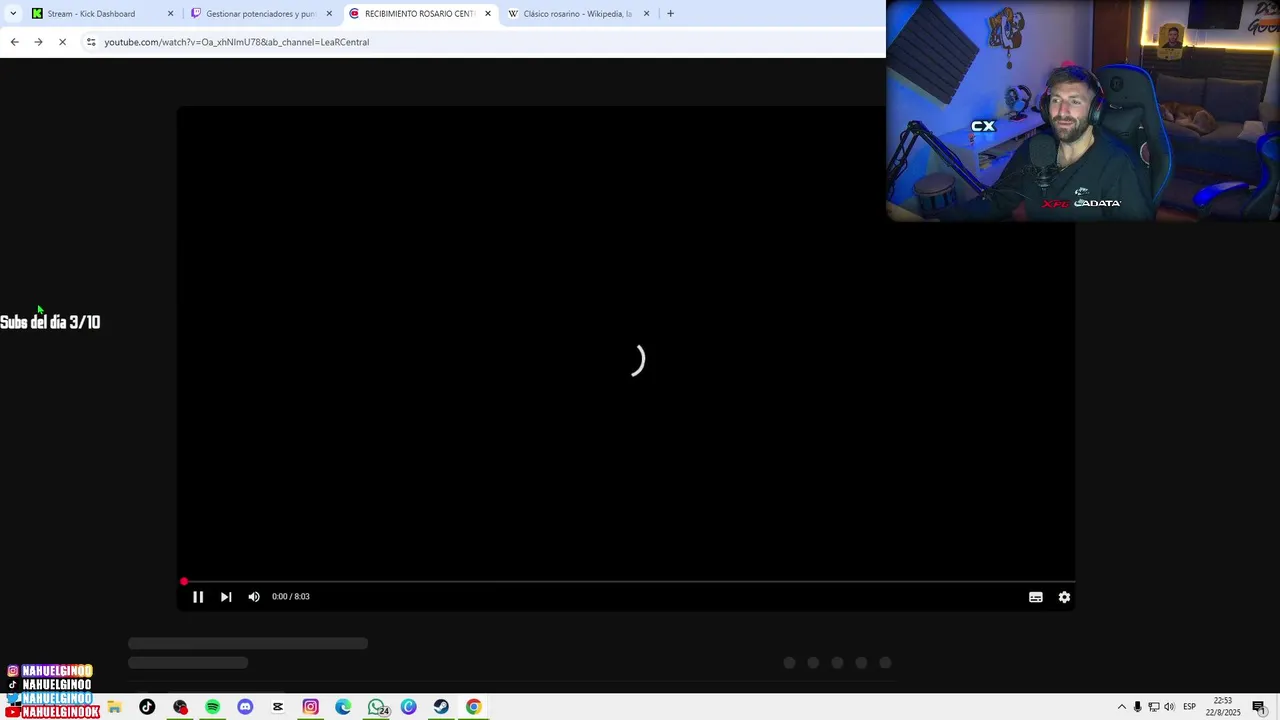Click the microphone tray icon
This screenshot has width=1280, height=720.
point(1137,707)
